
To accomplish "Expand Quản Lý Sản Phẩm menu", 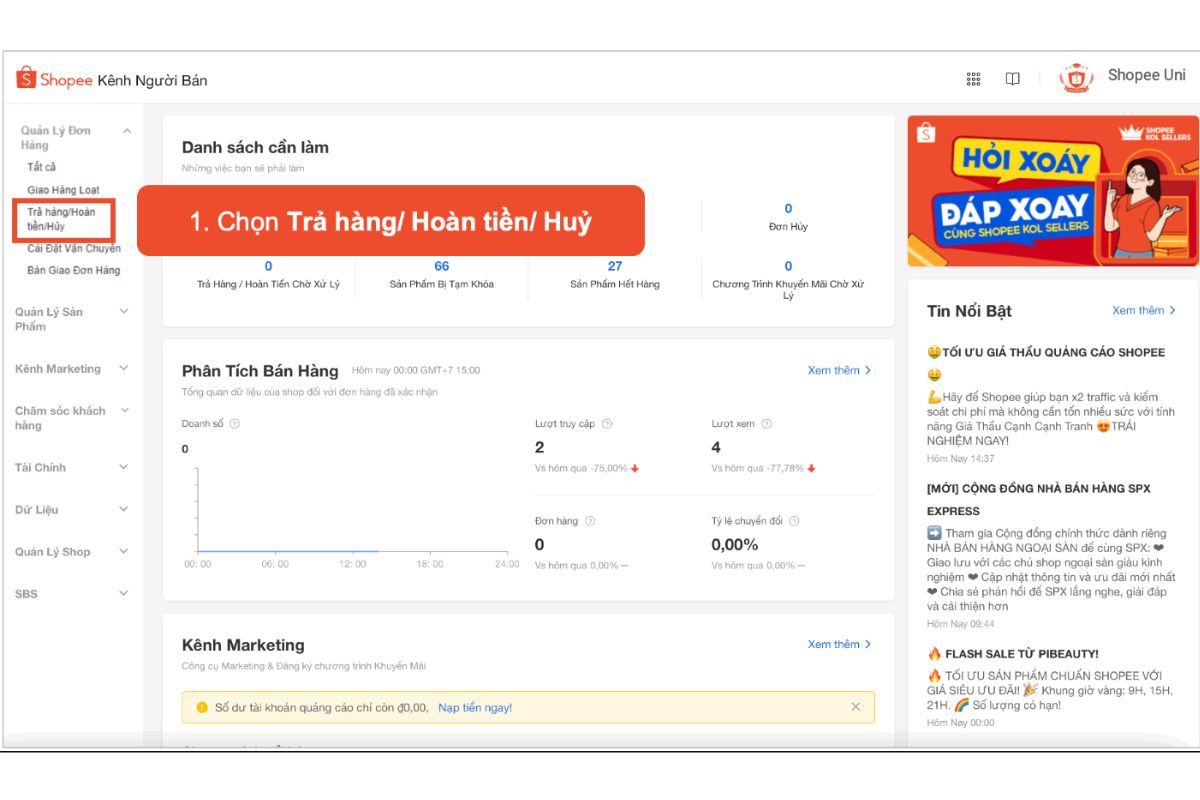I will (x=124, y=312).
